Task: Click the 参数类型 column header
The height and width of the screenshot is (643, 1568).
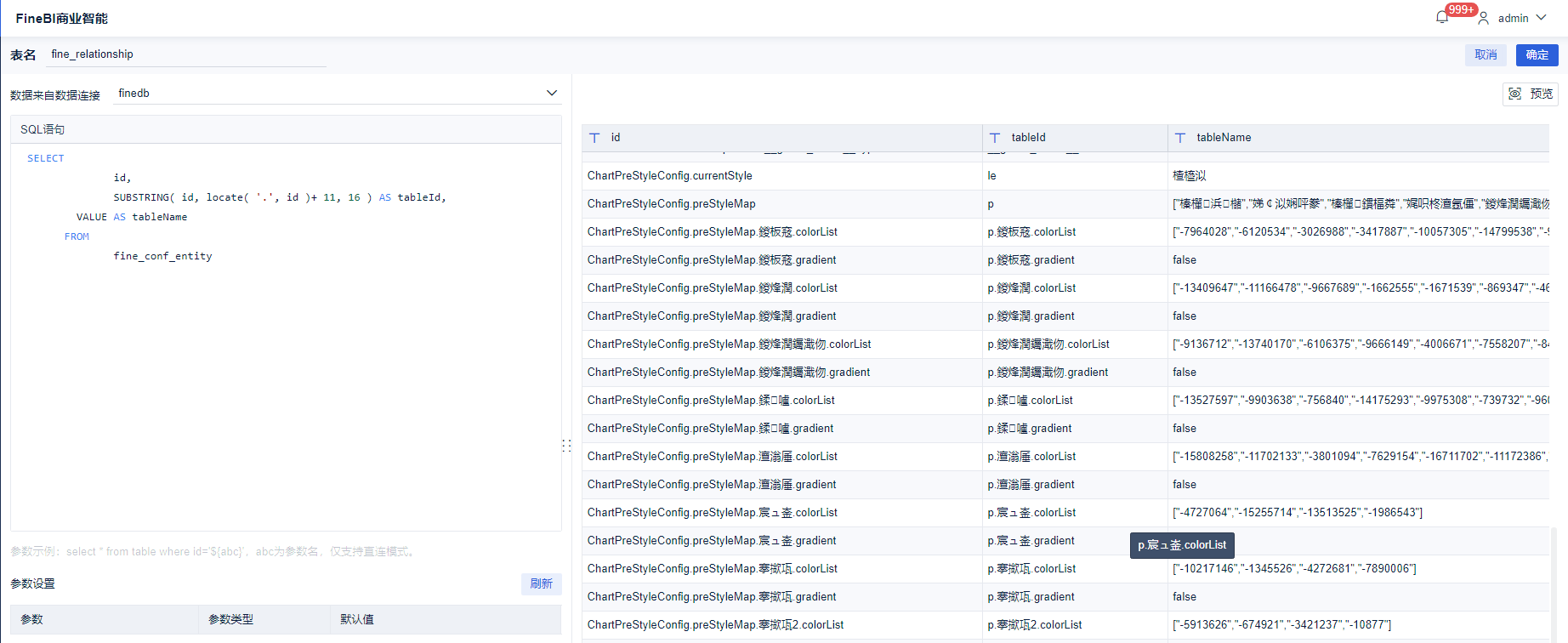Action: click(264, 619)
